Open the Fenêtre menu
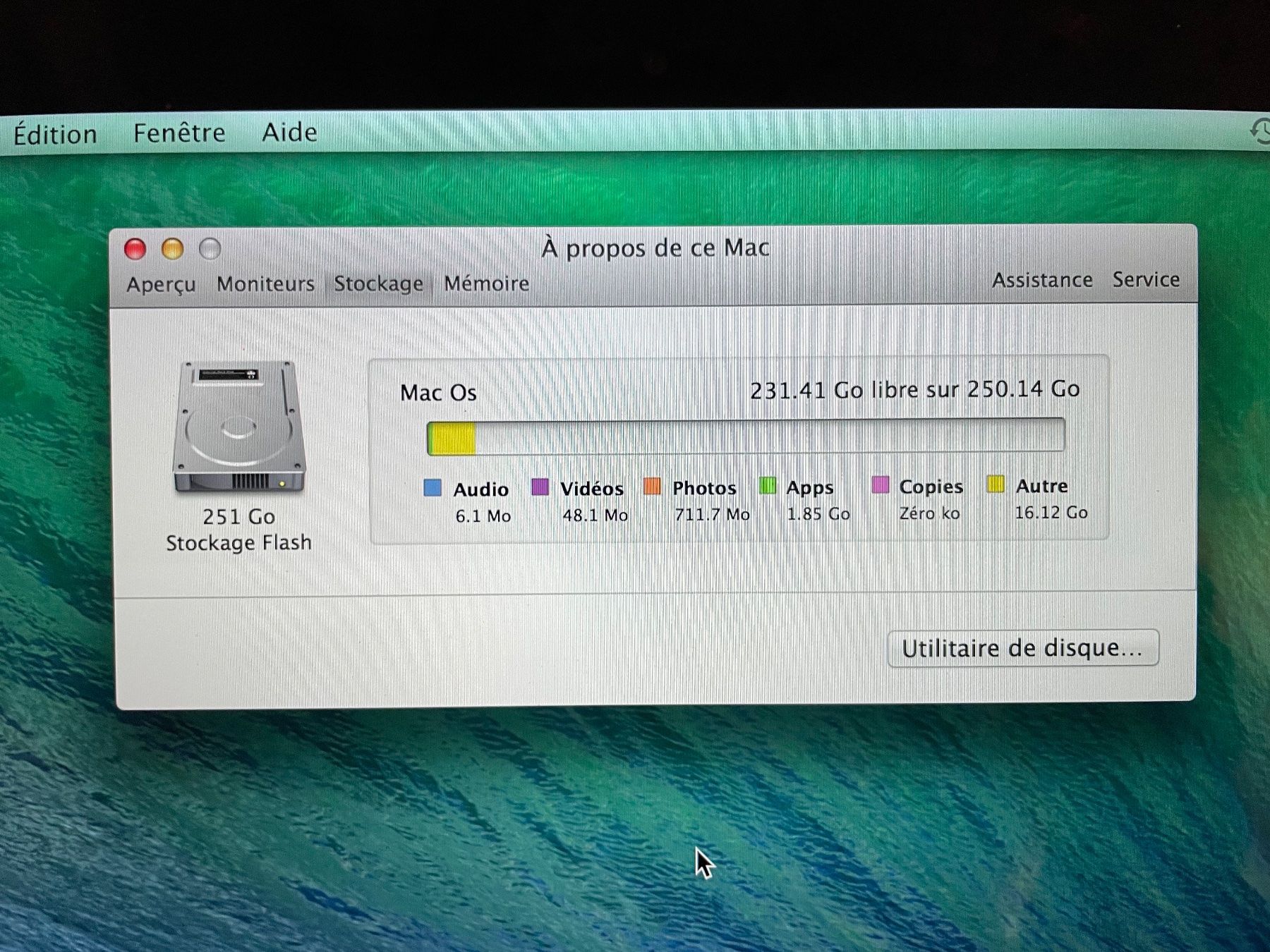This screenshot has width=1270, height=952. [x=179, y=133]
